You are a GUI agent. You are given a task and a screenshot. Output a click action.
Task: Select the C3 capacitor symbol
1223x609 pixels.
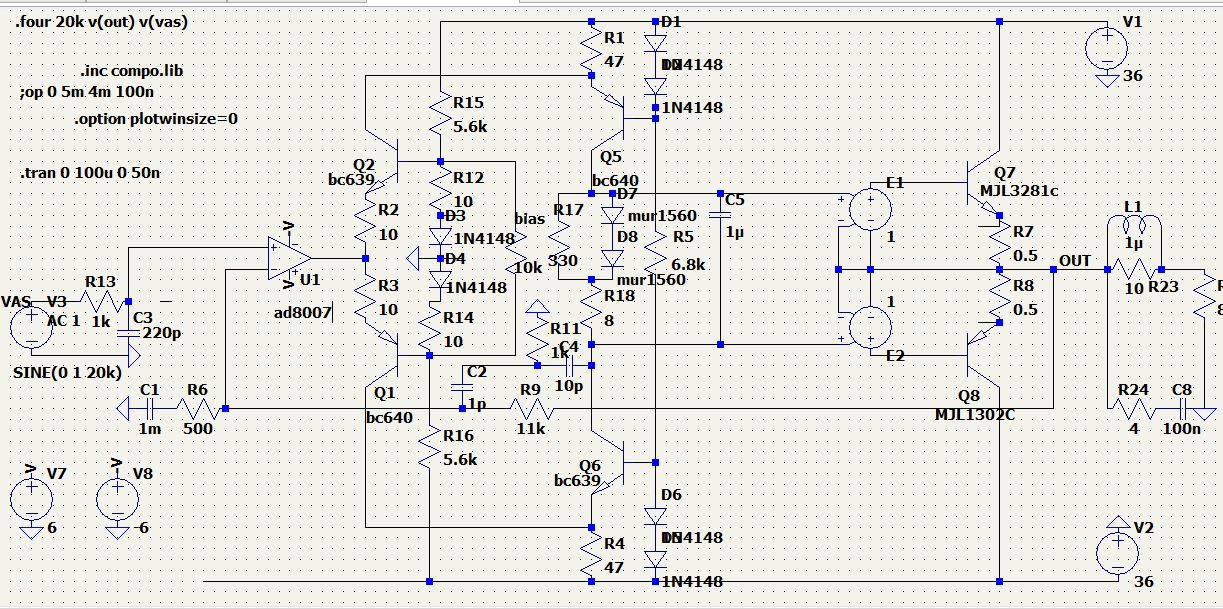click(x=127, y=335)
